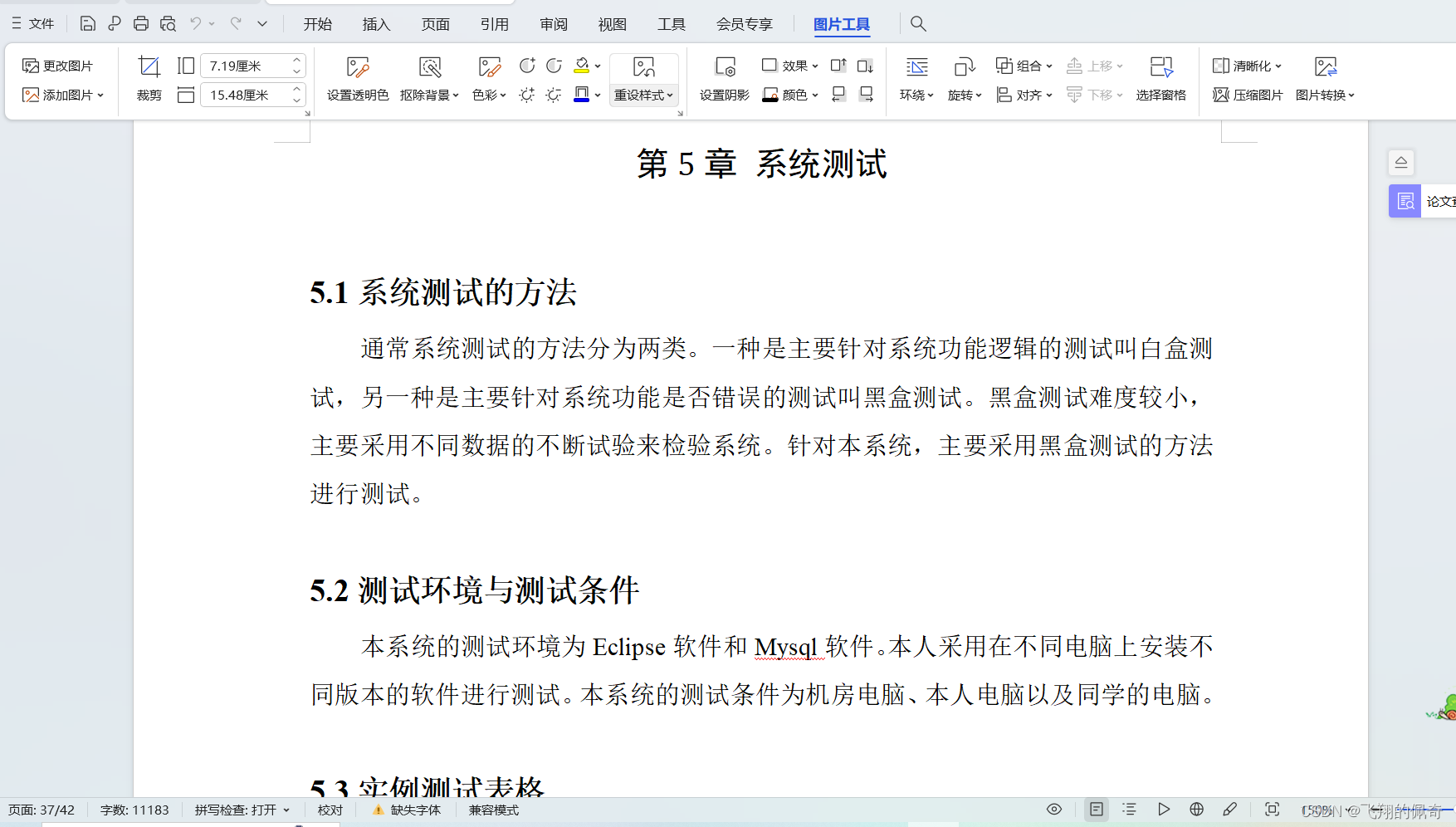Switch to the 审阅 tab
The height and width of the screenshot is (827, 1456).
click(554, 24)
